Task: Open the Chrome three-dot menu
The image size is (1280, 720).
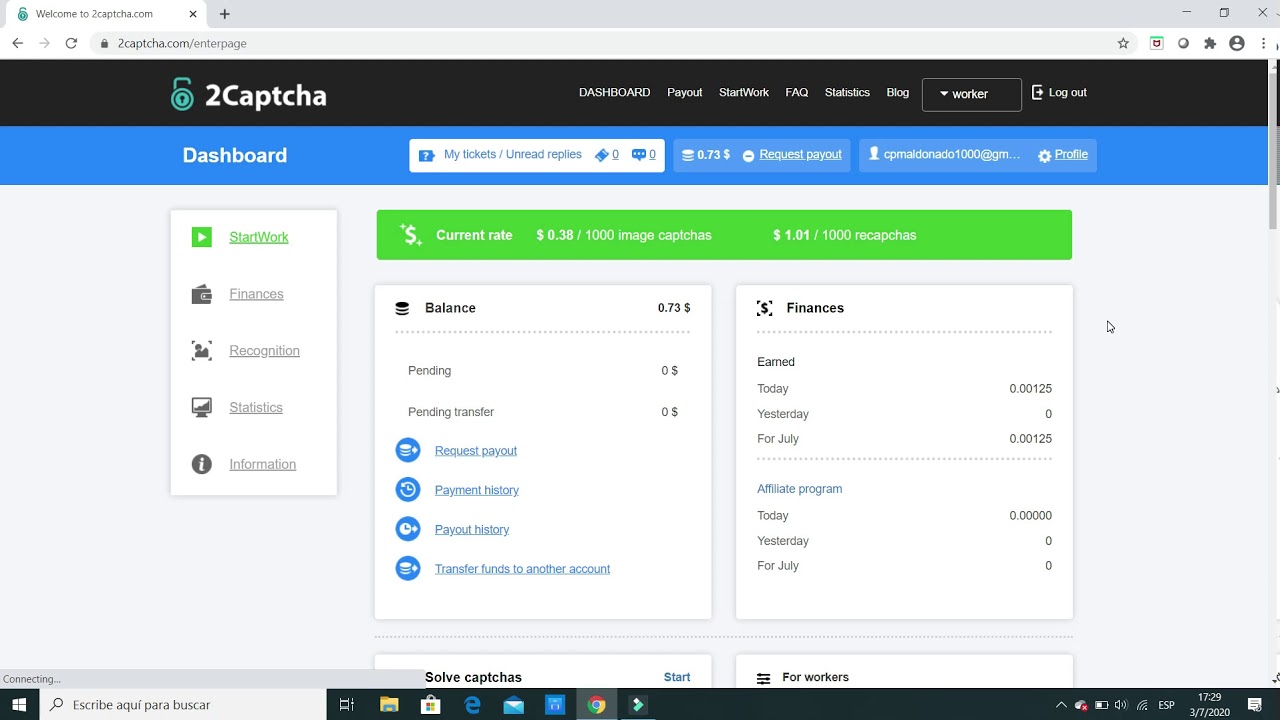Action: pyautogui.click(x=1264, y=43)
